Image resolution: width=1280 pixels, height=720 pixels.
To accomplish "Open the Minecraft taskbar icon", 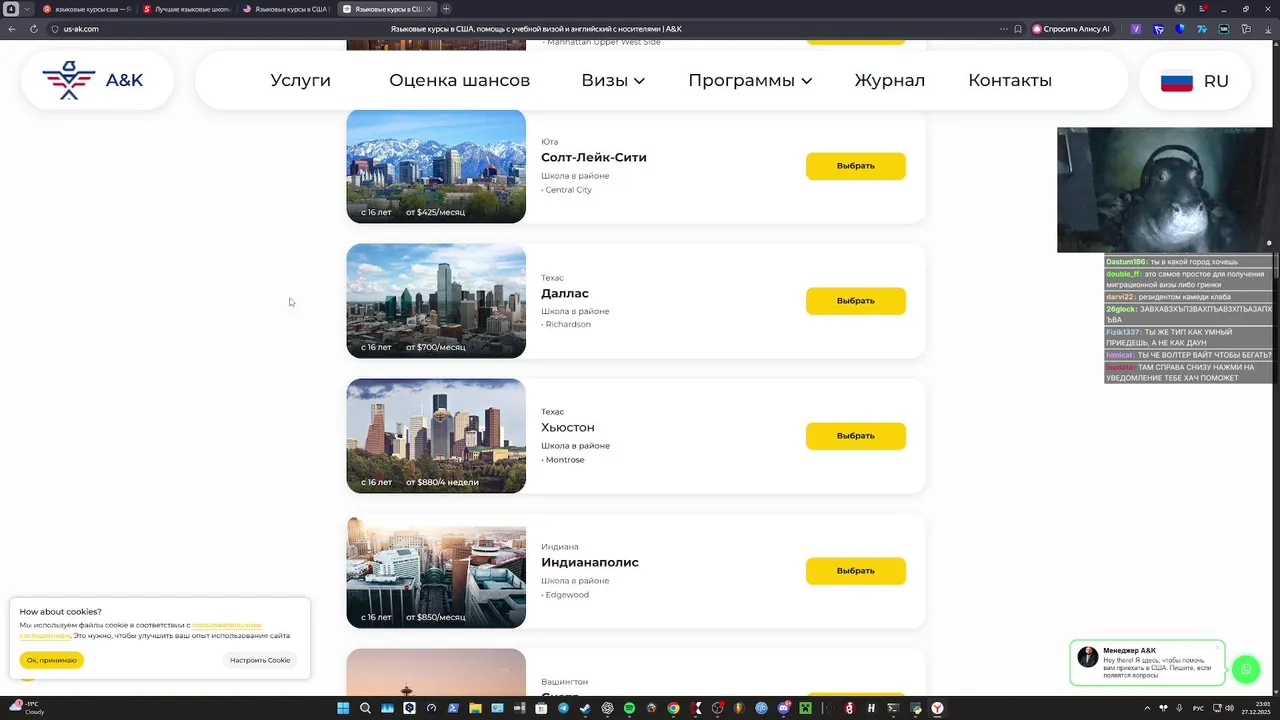I will tap(805, 708).
